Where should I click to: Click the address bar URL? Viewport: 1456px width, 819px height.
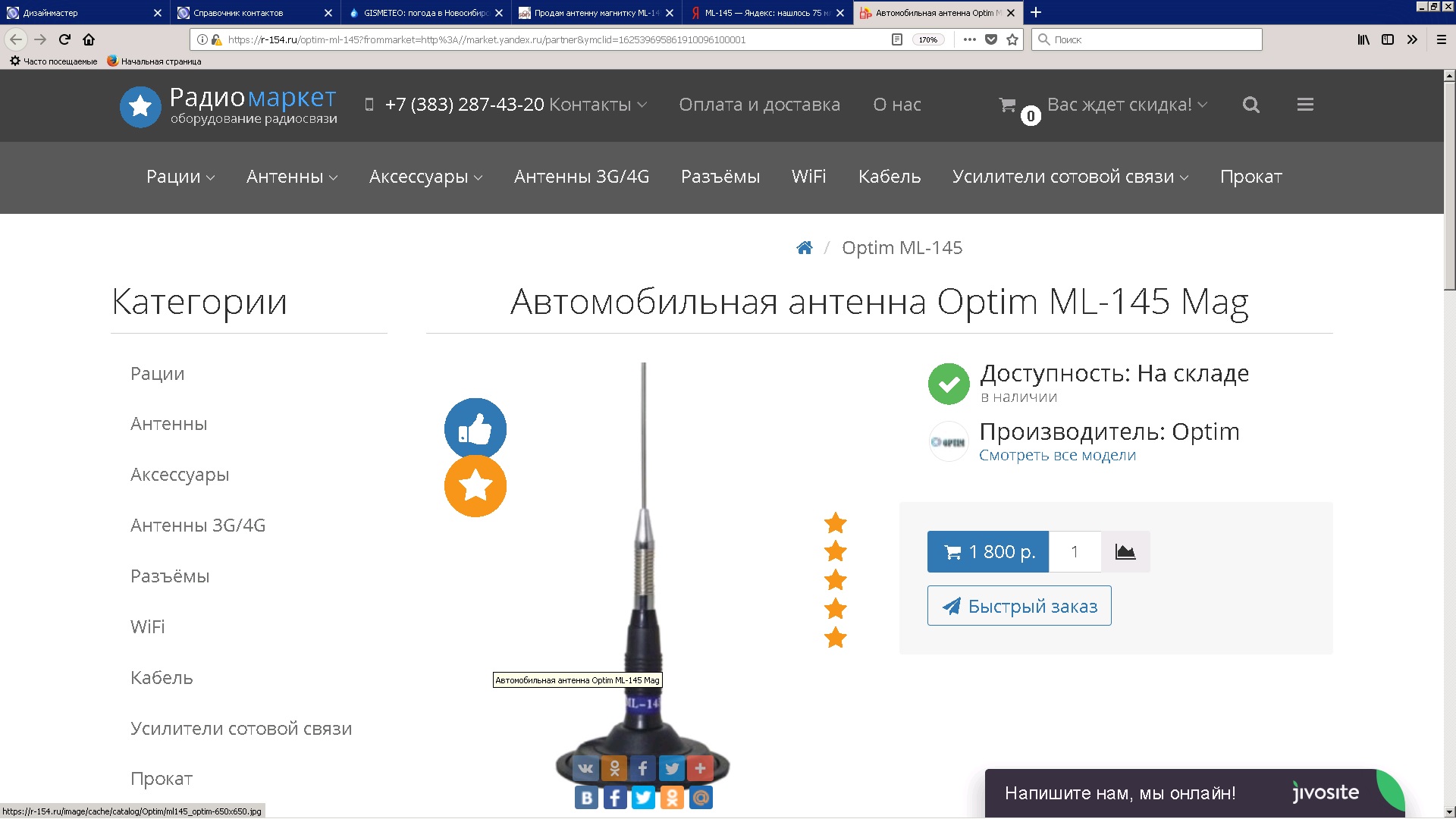click(486, 39)
